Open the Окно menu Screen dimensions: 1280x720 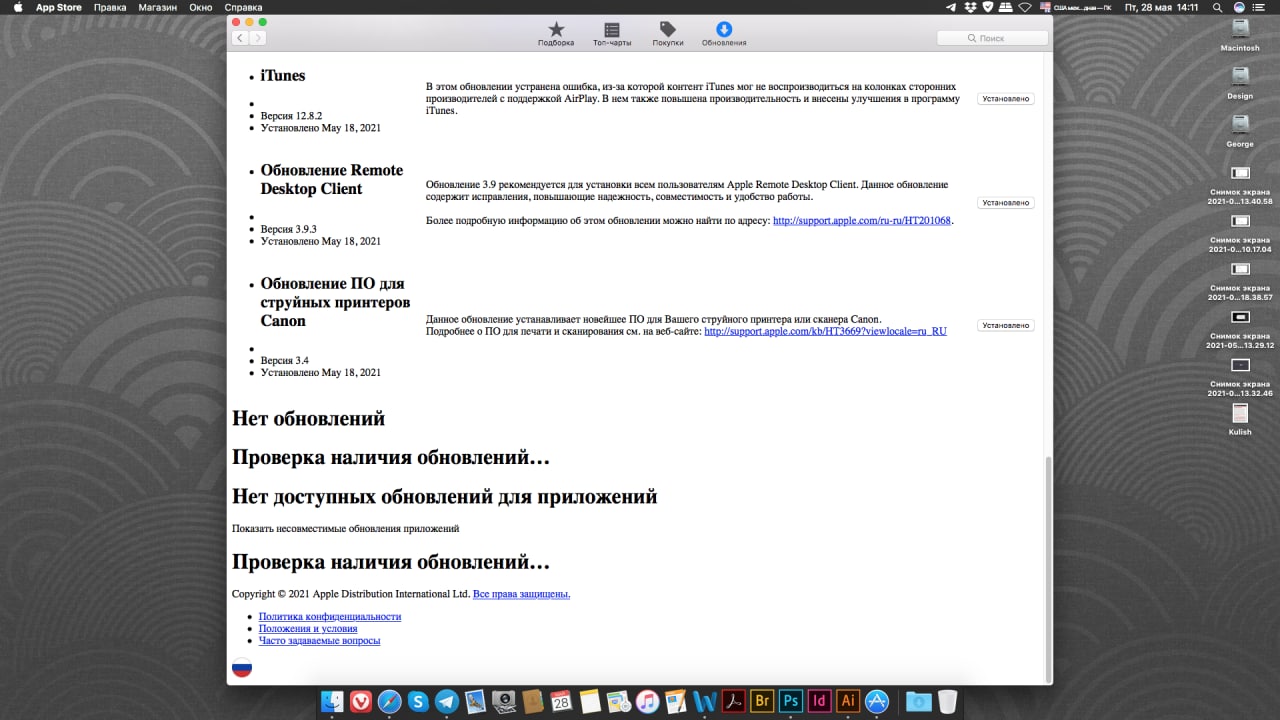(x=201, y=7)
